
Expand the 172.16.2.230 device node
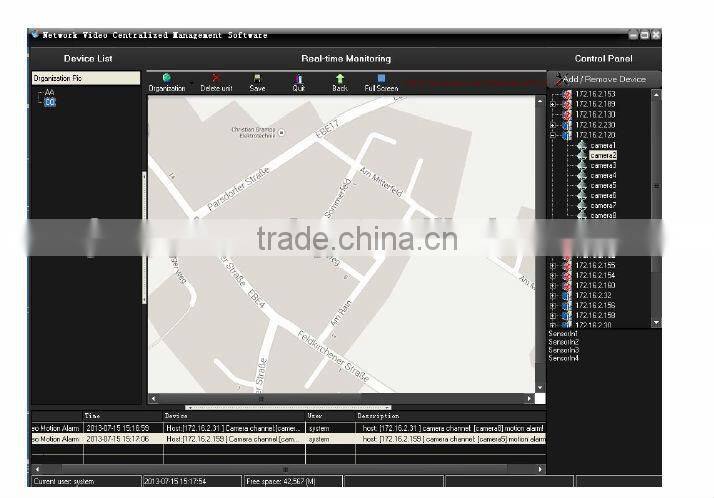[x=554, y=125]
